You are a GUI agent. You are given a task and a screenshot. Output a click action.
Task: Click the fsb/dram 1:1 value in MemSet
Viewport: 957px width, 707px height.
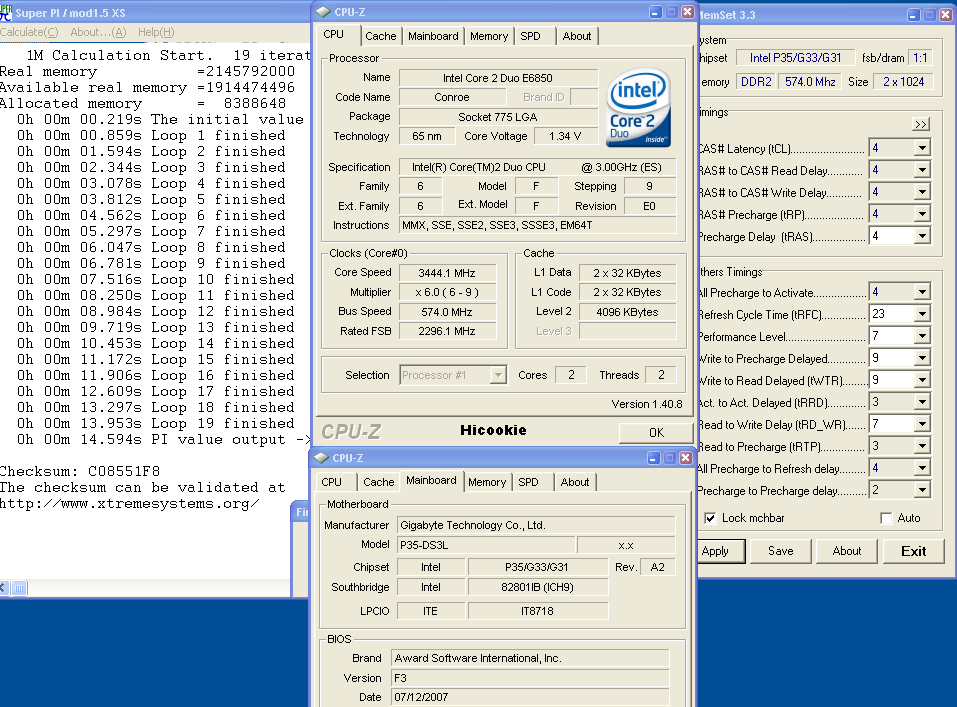pyautogui.click(x=920, y=58)
